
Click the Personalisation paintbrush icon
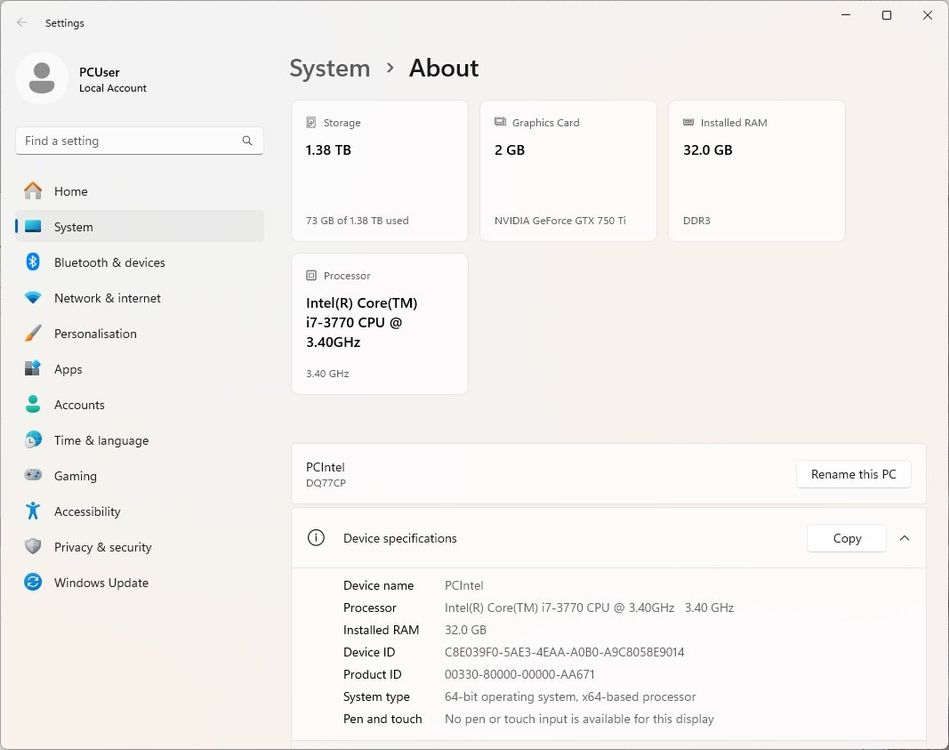[x=33, y=334]
